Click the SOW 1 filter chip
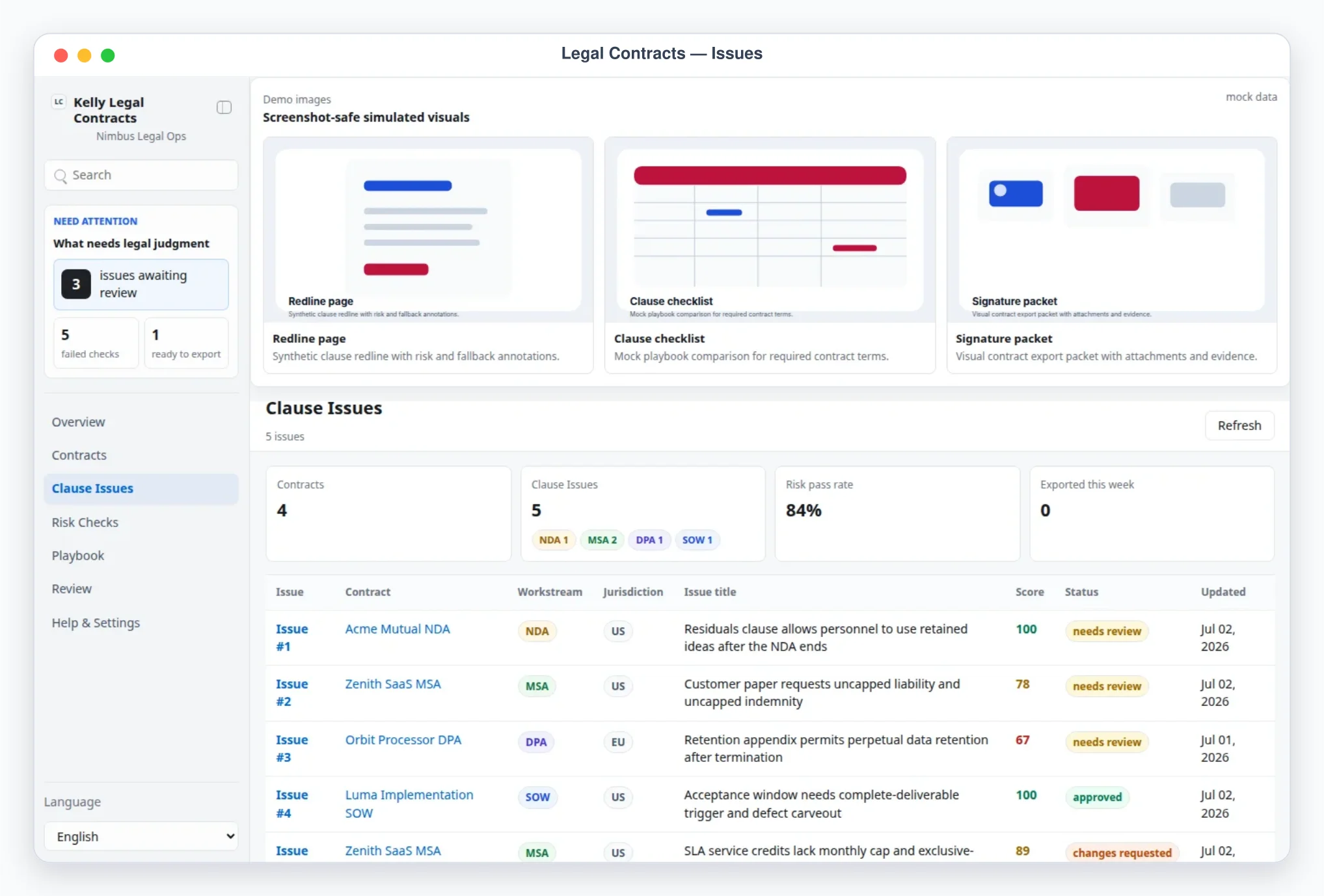 697,540
